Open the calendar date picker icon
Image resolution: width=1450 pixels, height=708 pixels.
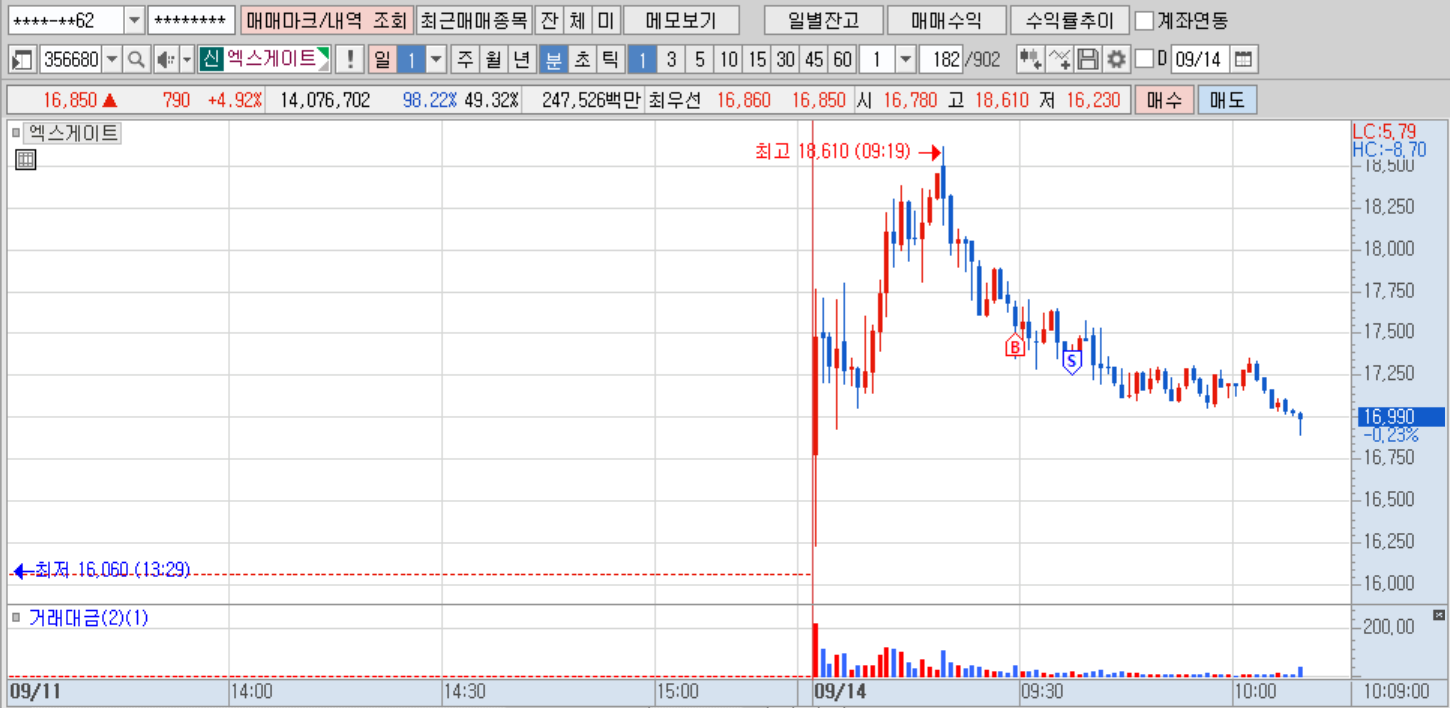pyautogui.click(x=1243, y=60)
